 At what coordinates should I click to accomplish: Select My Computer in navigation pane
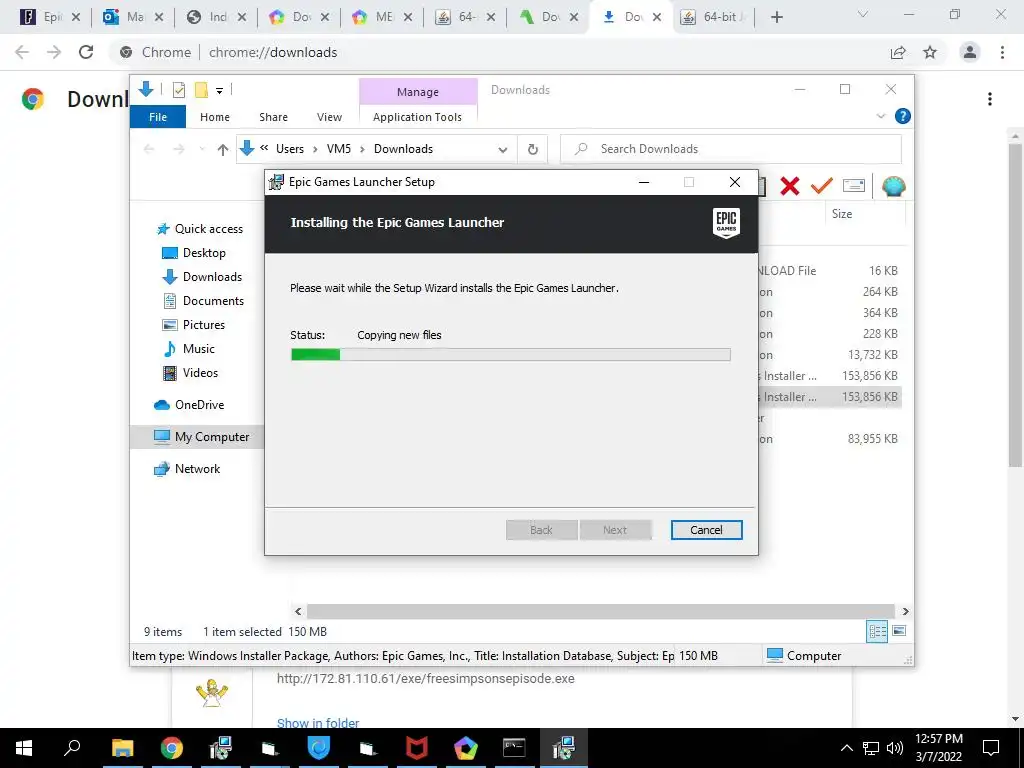click(x=201, y=436)
